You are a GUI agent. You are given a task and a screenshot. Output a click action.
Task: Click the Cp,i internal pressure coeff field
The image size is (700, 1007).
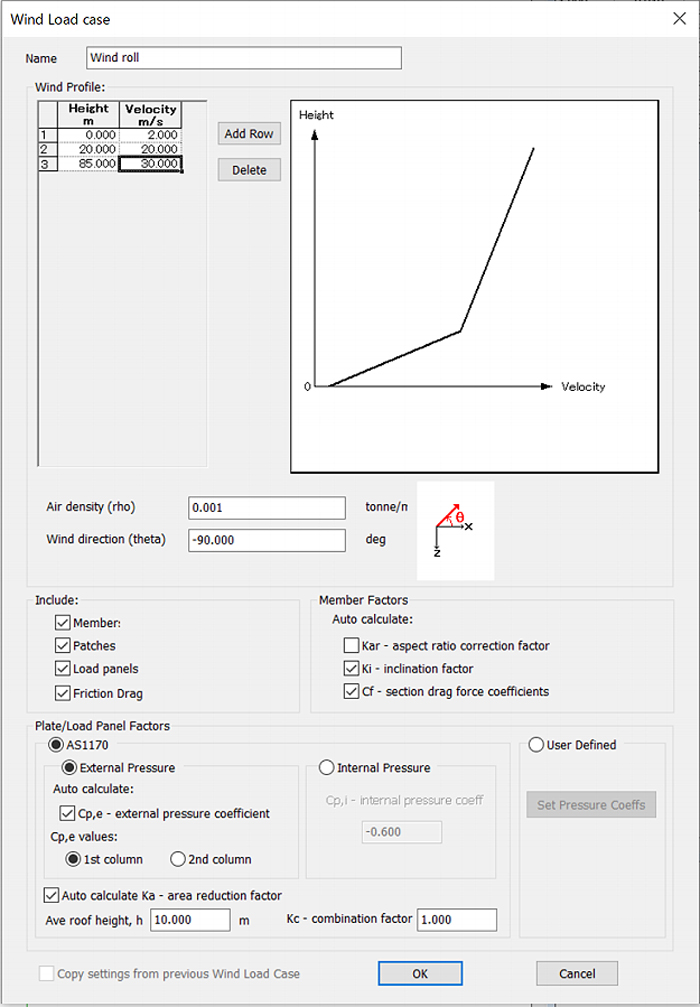402,832
